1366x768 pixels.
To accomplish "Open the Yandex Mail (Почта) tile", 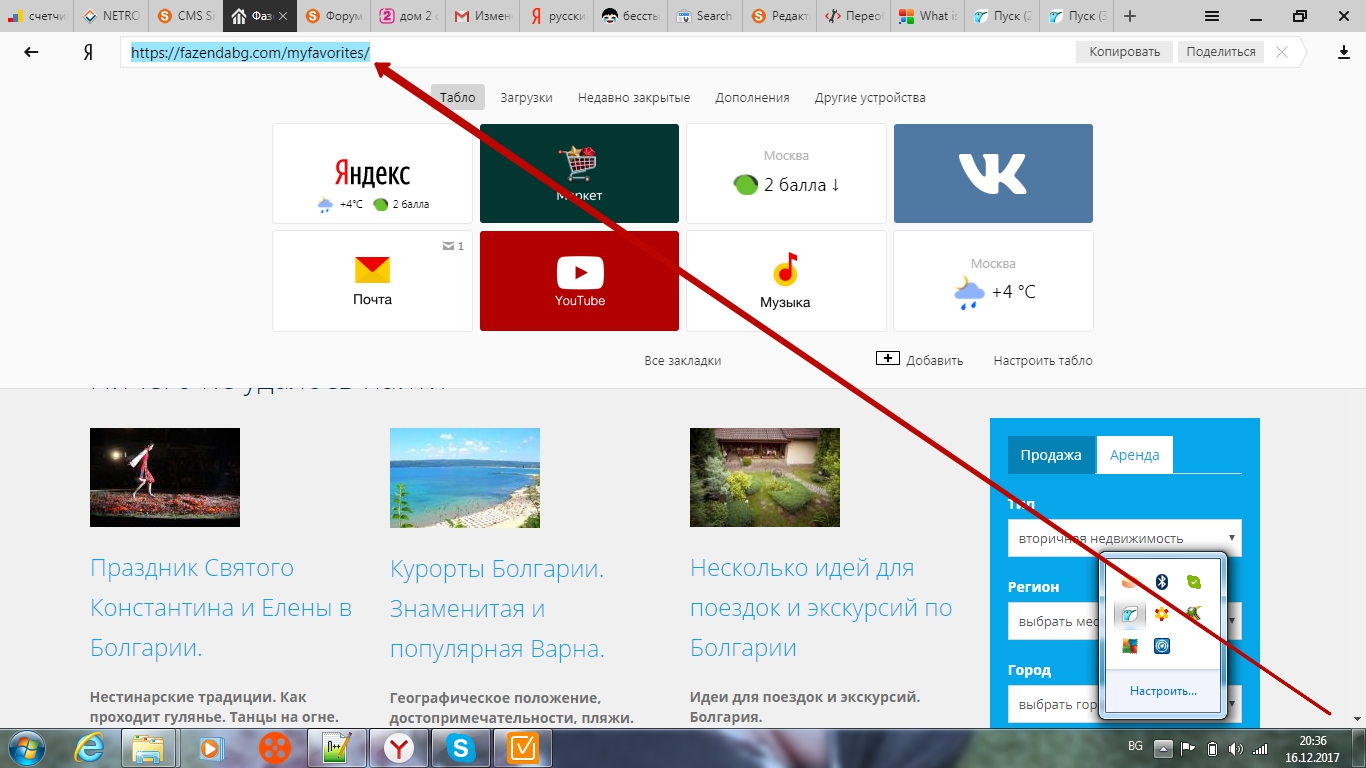I will [372, 280].
